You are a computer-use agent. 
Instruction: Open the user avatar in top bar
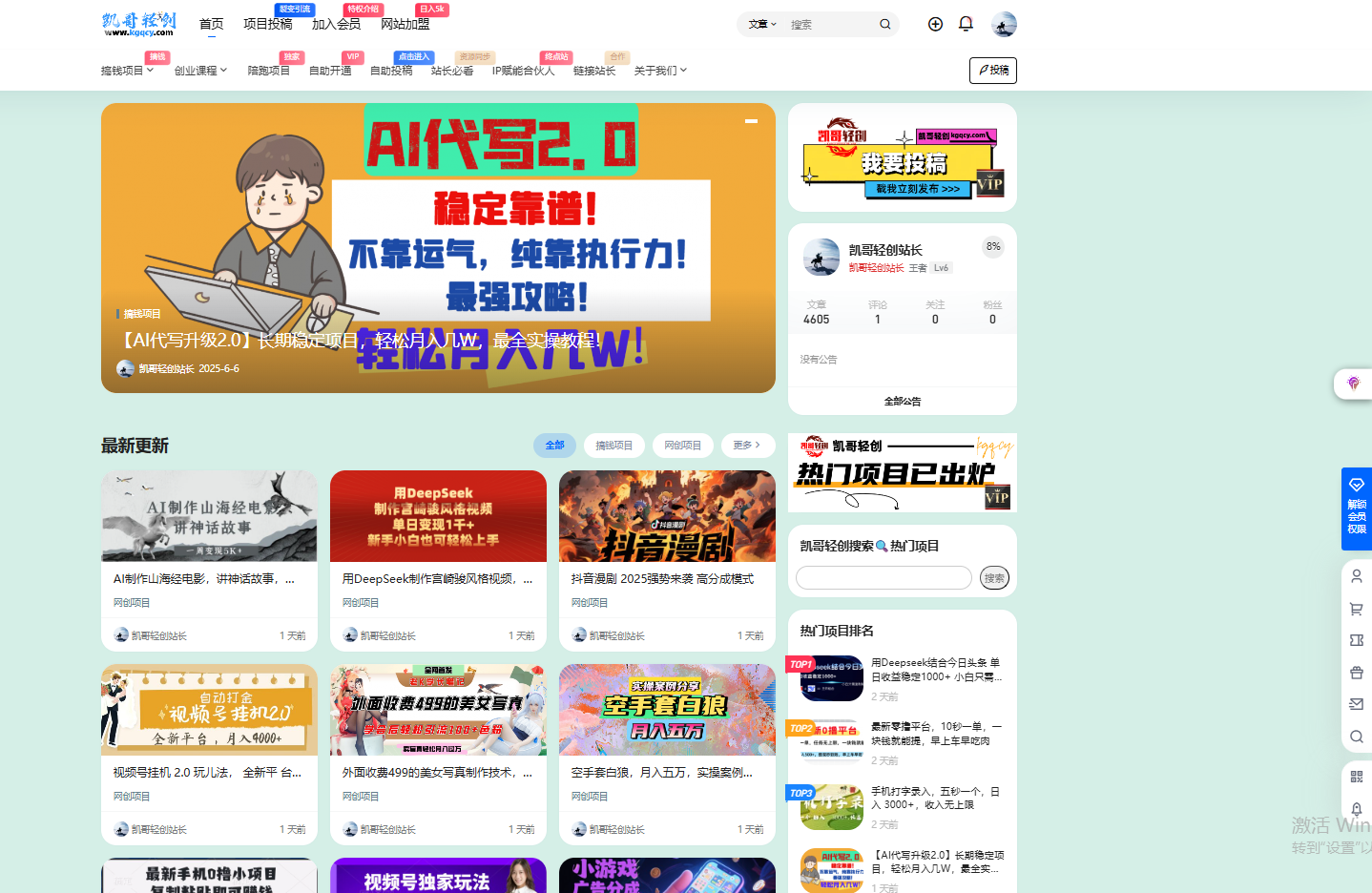point(1004,24)
